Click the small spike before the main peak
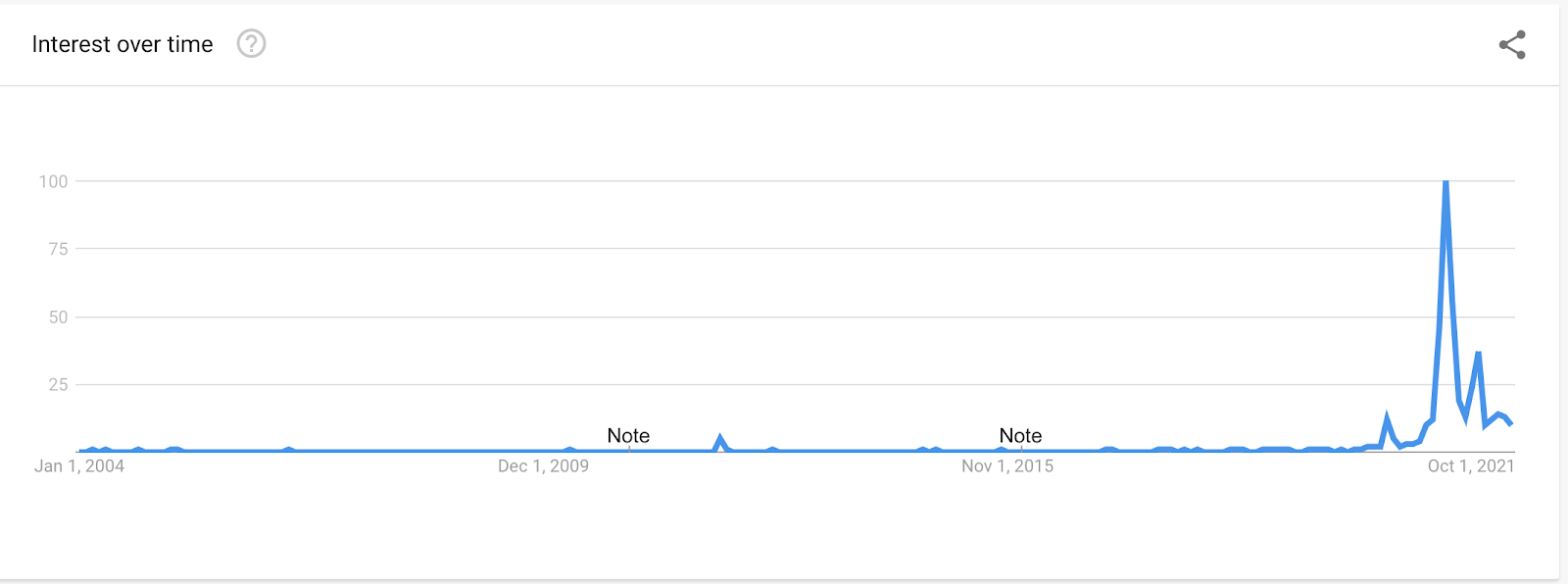 pos(1386,418)
